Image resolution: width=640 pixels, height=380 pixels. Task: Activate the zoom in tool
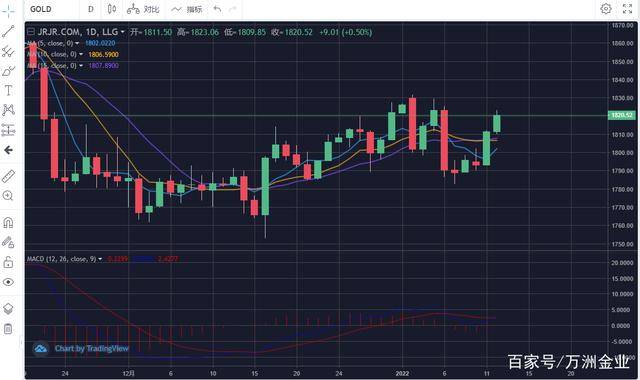click(8, 196)
